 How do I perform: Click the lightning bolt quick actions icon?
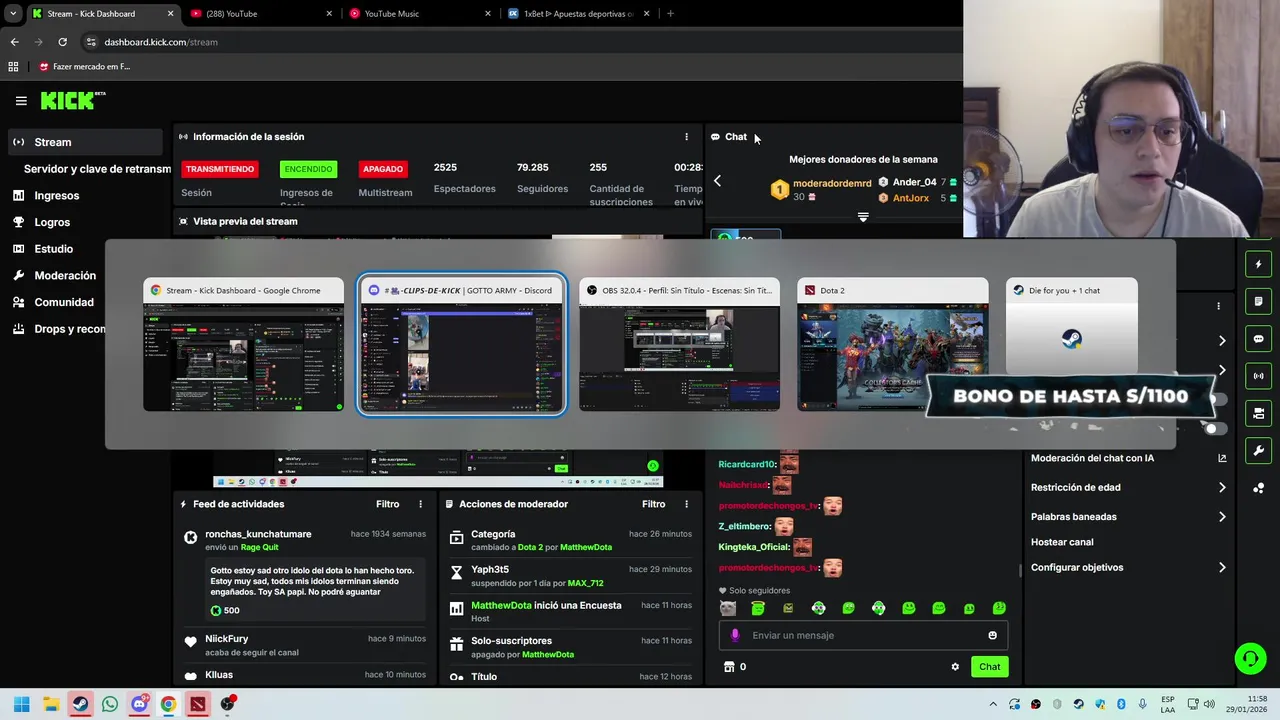[1258, 265]
